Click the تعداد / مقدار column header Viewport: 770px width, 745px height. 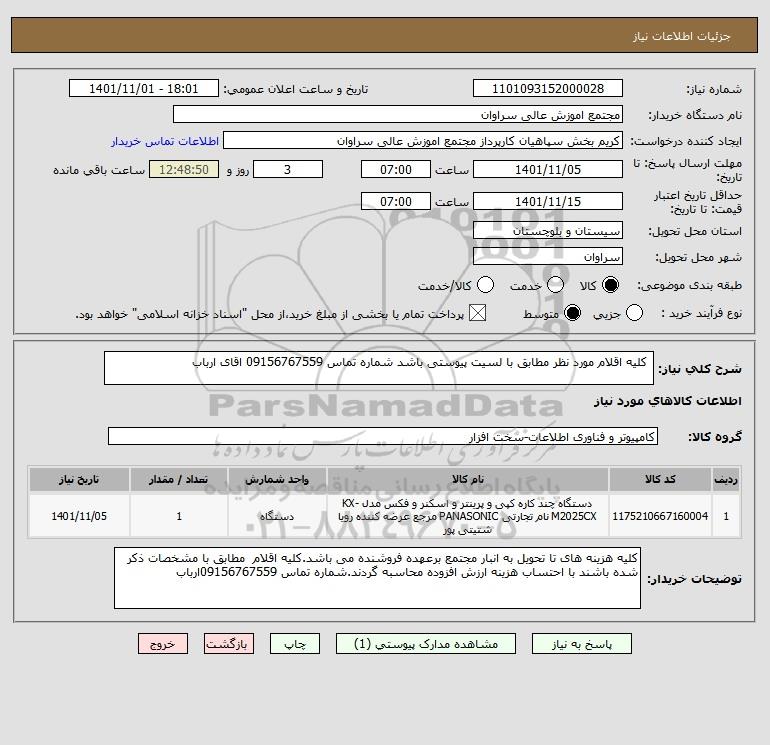[x=179, y=479]
